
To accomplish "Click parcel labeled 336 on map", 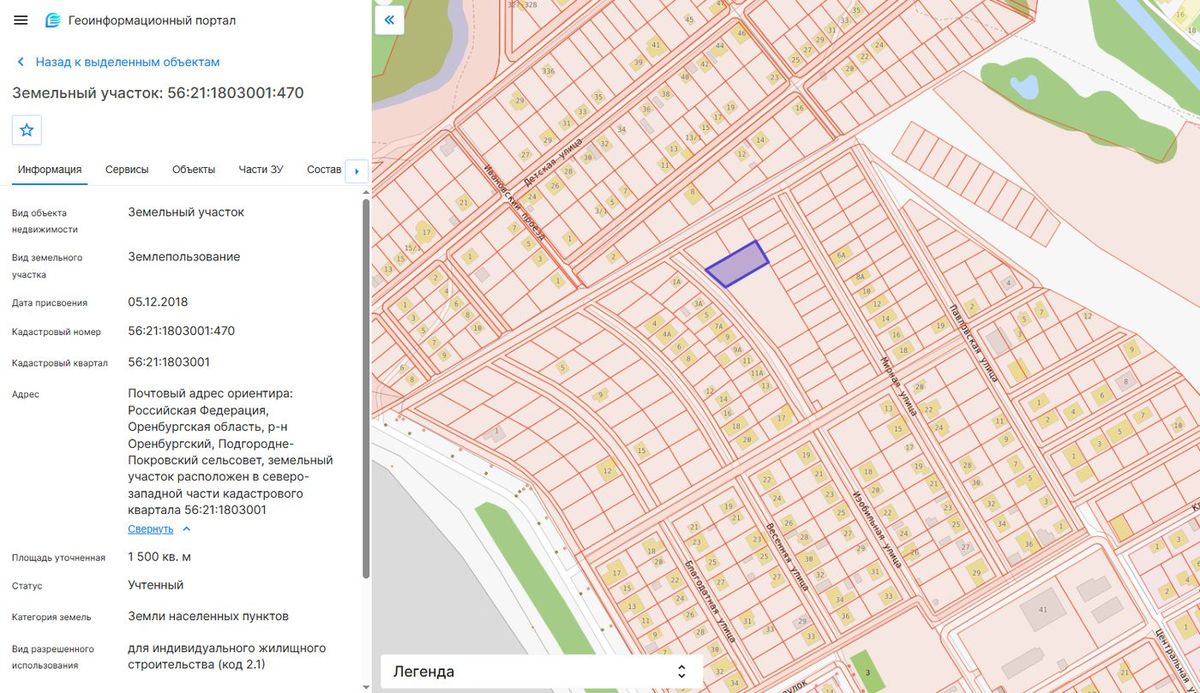I will coord(548,71).
